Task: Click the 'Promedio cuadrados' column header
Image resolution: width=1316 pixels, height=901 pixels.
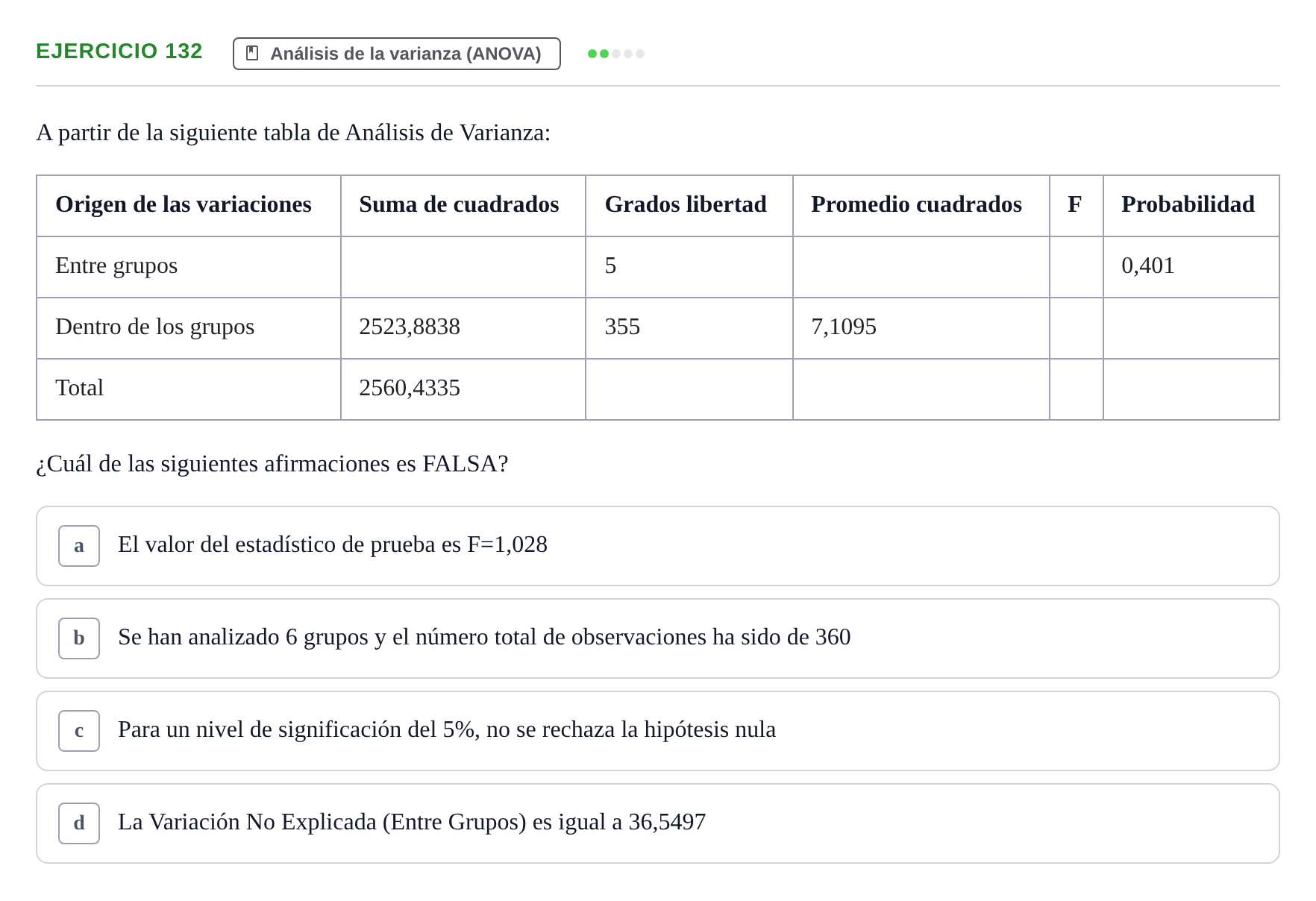Action: click(x=916, y=204)
